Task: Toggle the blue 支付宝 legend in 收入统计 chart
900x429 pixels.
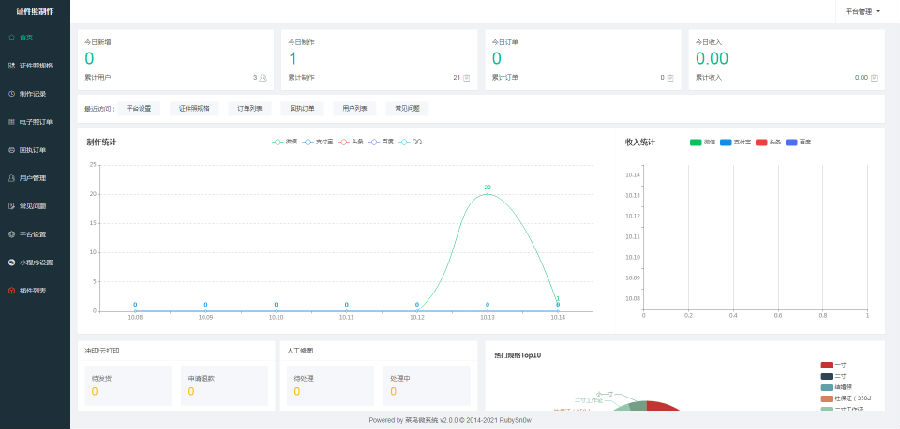Action: pyautogui.click(x=735, y=142)
